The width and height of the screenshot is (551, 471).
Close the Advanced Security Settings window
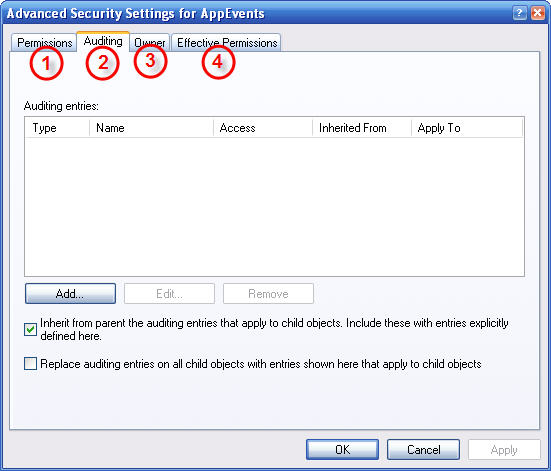coord(538,13)
